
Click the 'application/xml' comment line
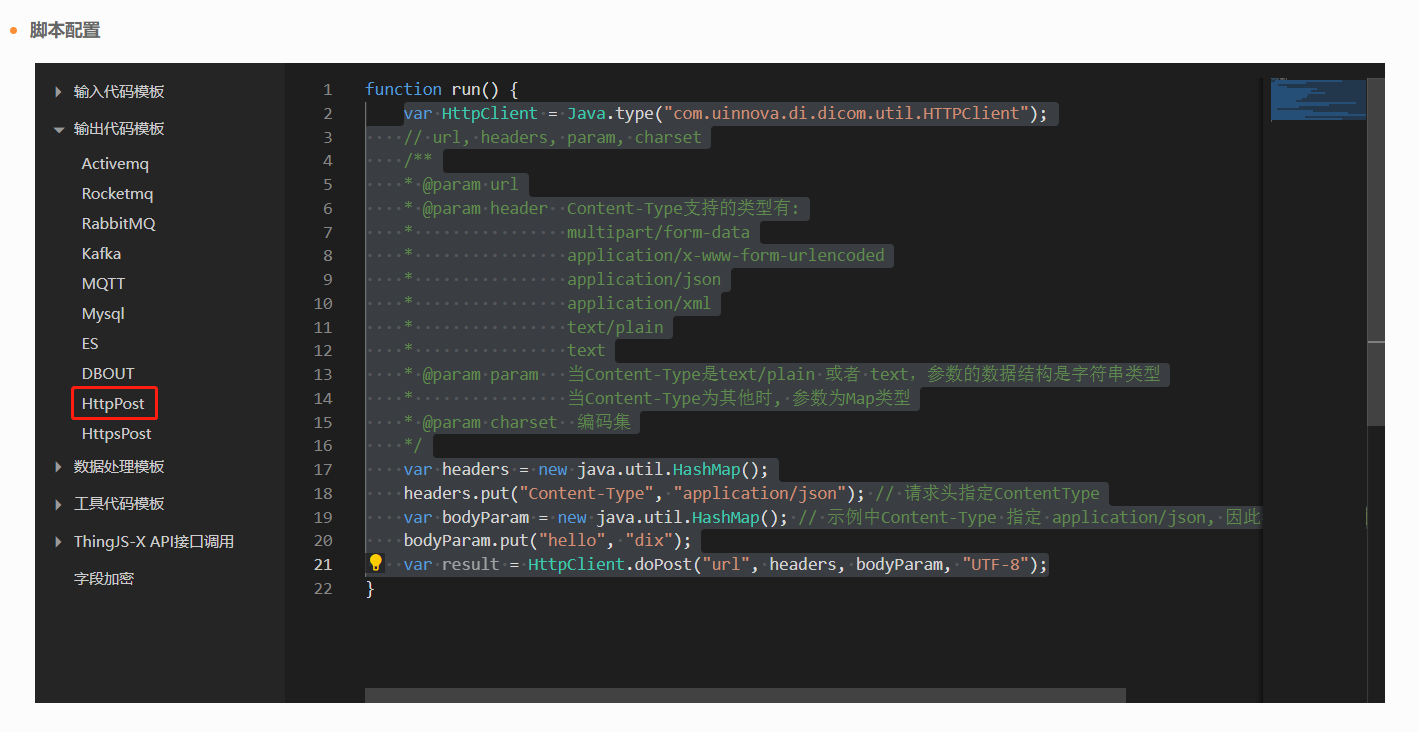click(639, 303)
